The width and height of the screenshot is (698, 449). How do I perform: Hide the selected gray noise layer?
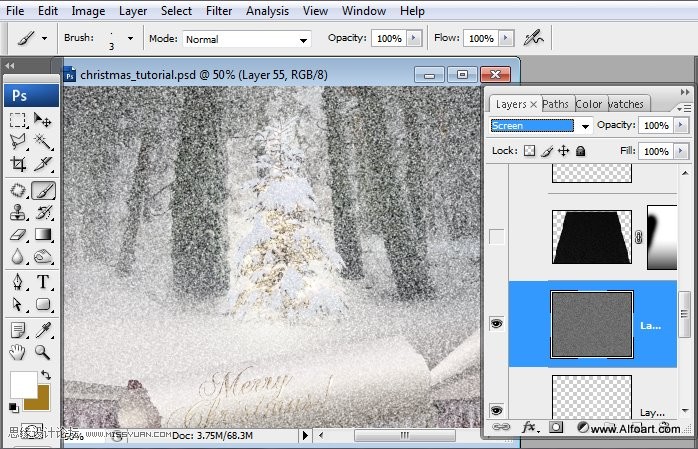click(x=497, y=323)
